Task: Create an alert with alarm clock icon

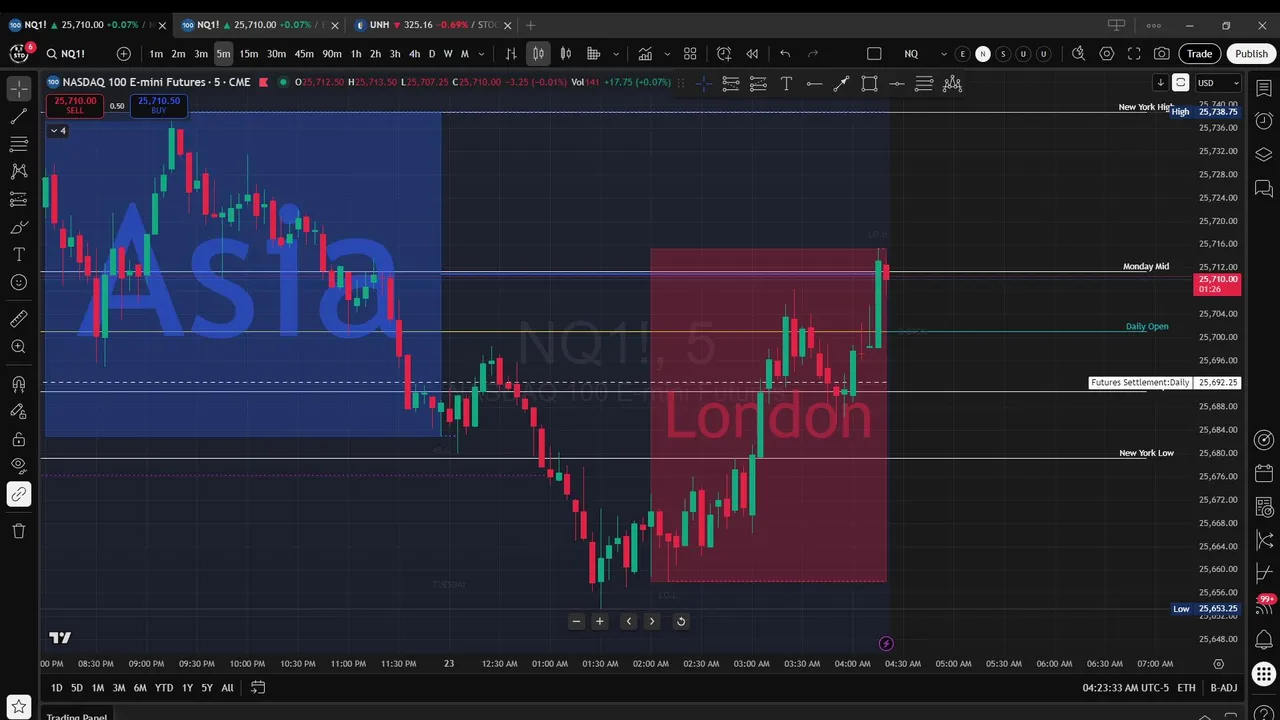Action: tap(724, 54)
